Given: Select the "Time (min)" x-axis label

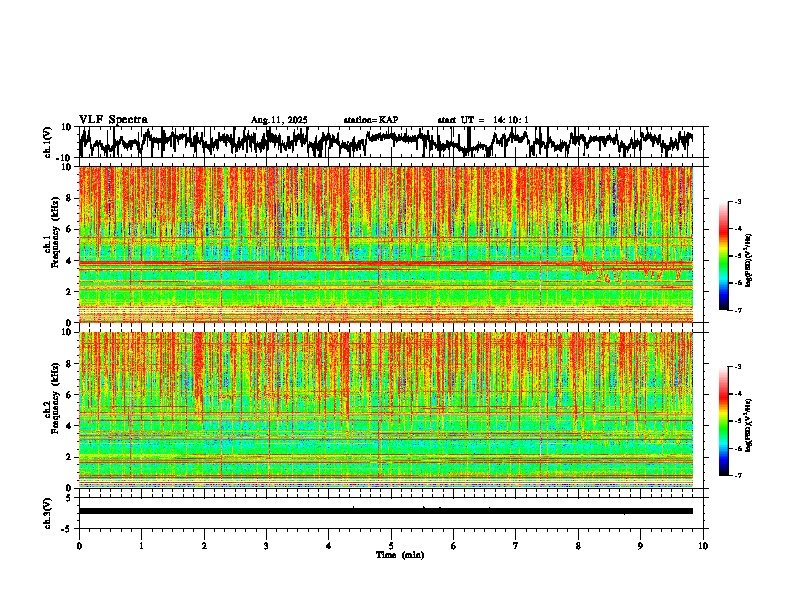Looking at the screenshot, I should 400,555.
